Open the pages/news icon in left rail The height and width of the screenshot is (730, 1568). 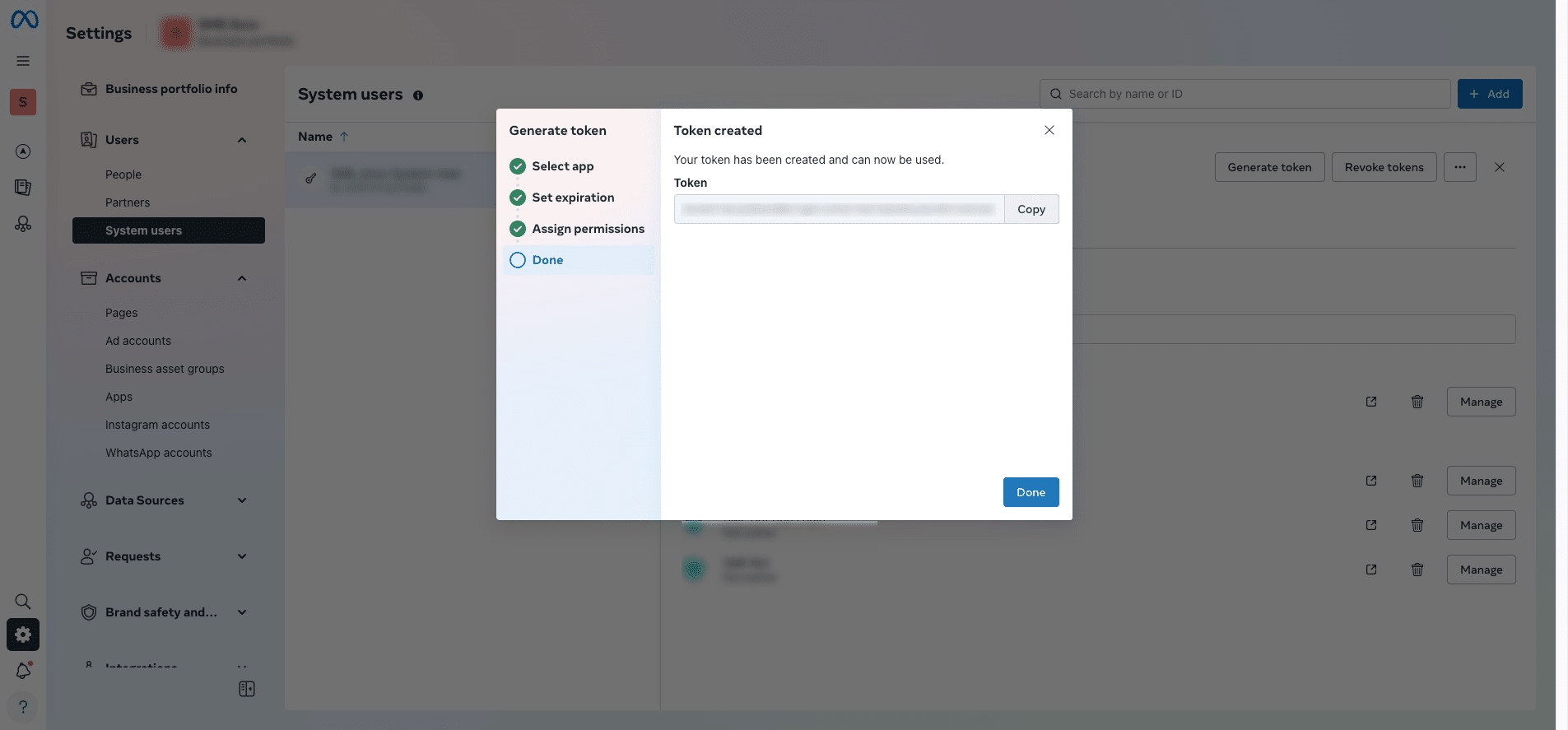[23, 188]
